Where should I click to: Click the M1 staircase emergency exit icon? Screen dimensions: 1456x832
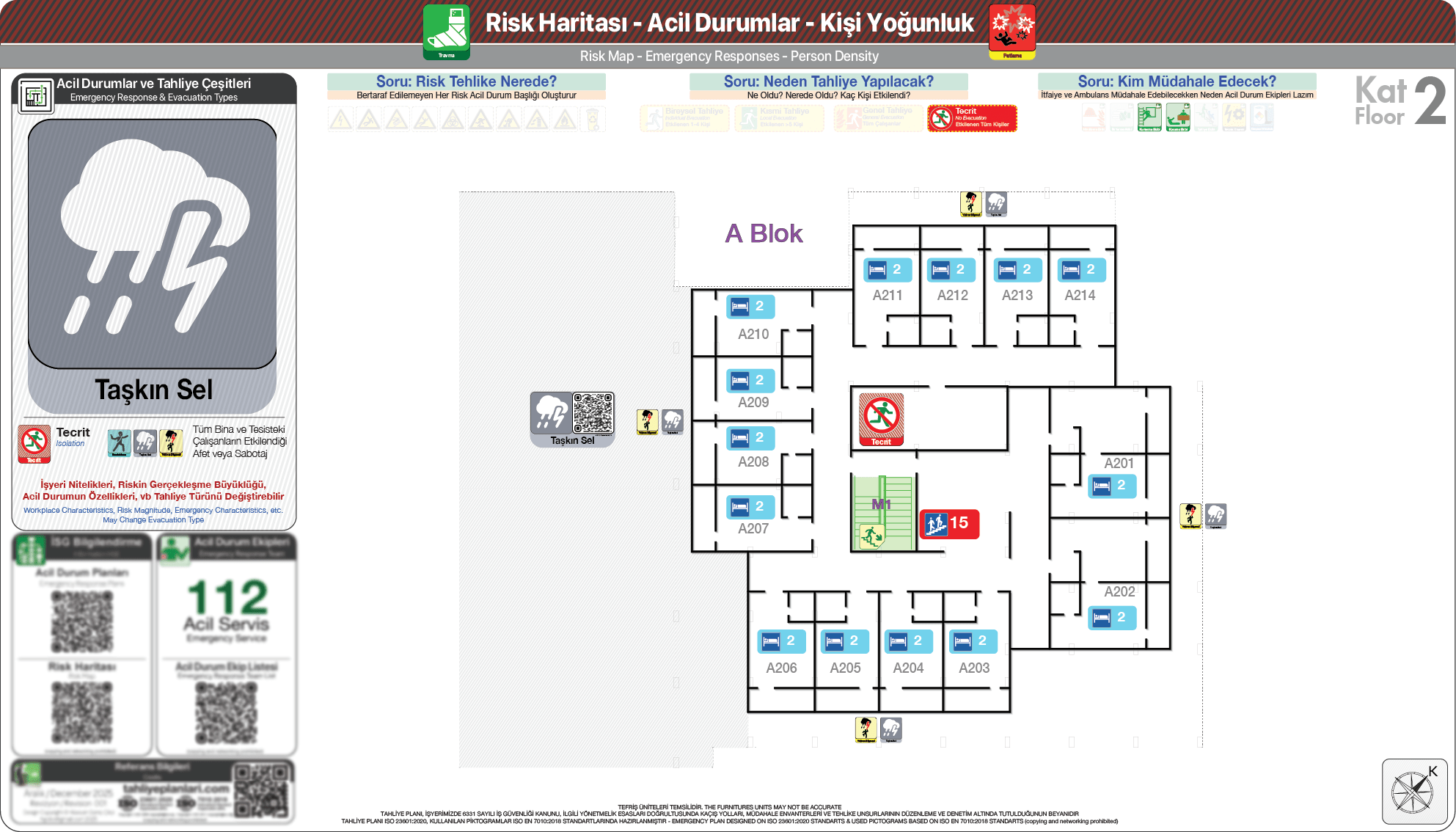click(871, 536)
